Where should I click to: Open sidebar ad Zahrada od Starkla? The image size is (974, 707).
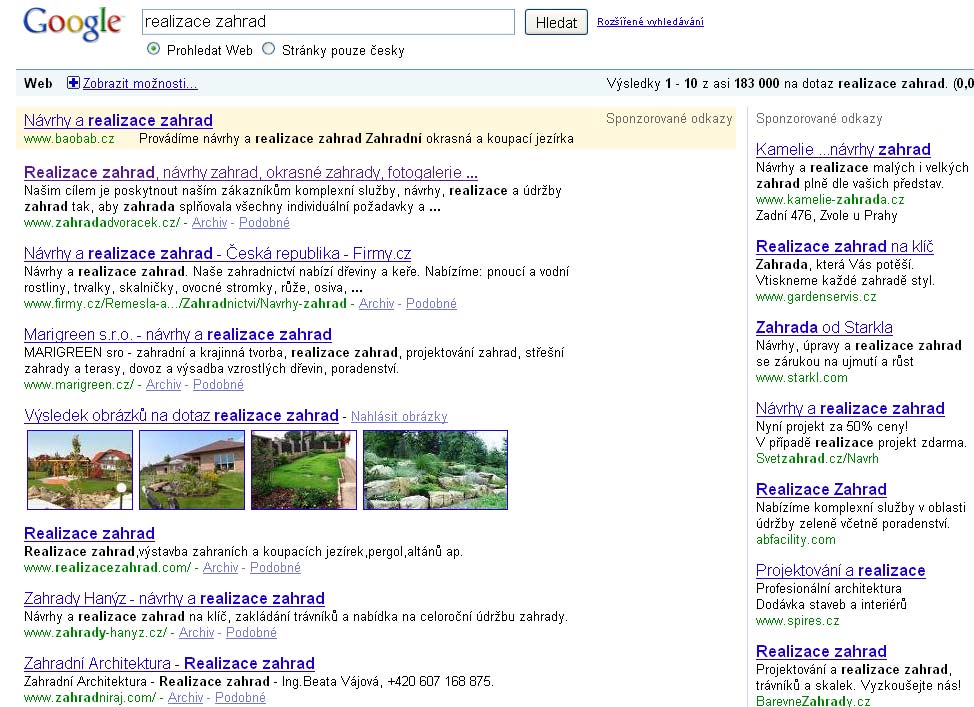point(824,327)
